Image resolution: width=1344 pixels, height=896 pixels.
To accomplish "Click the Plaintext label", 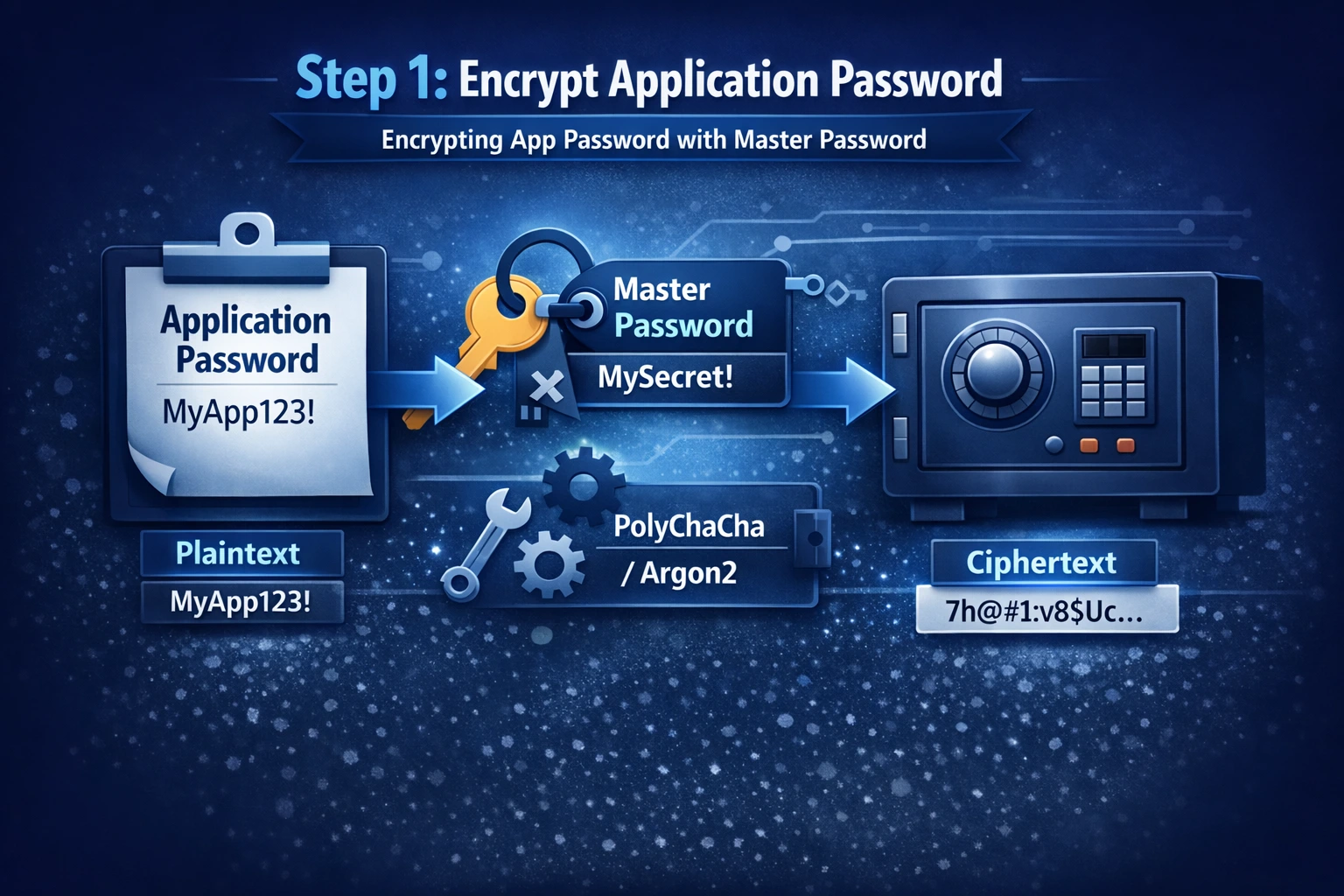I will 238,553.
